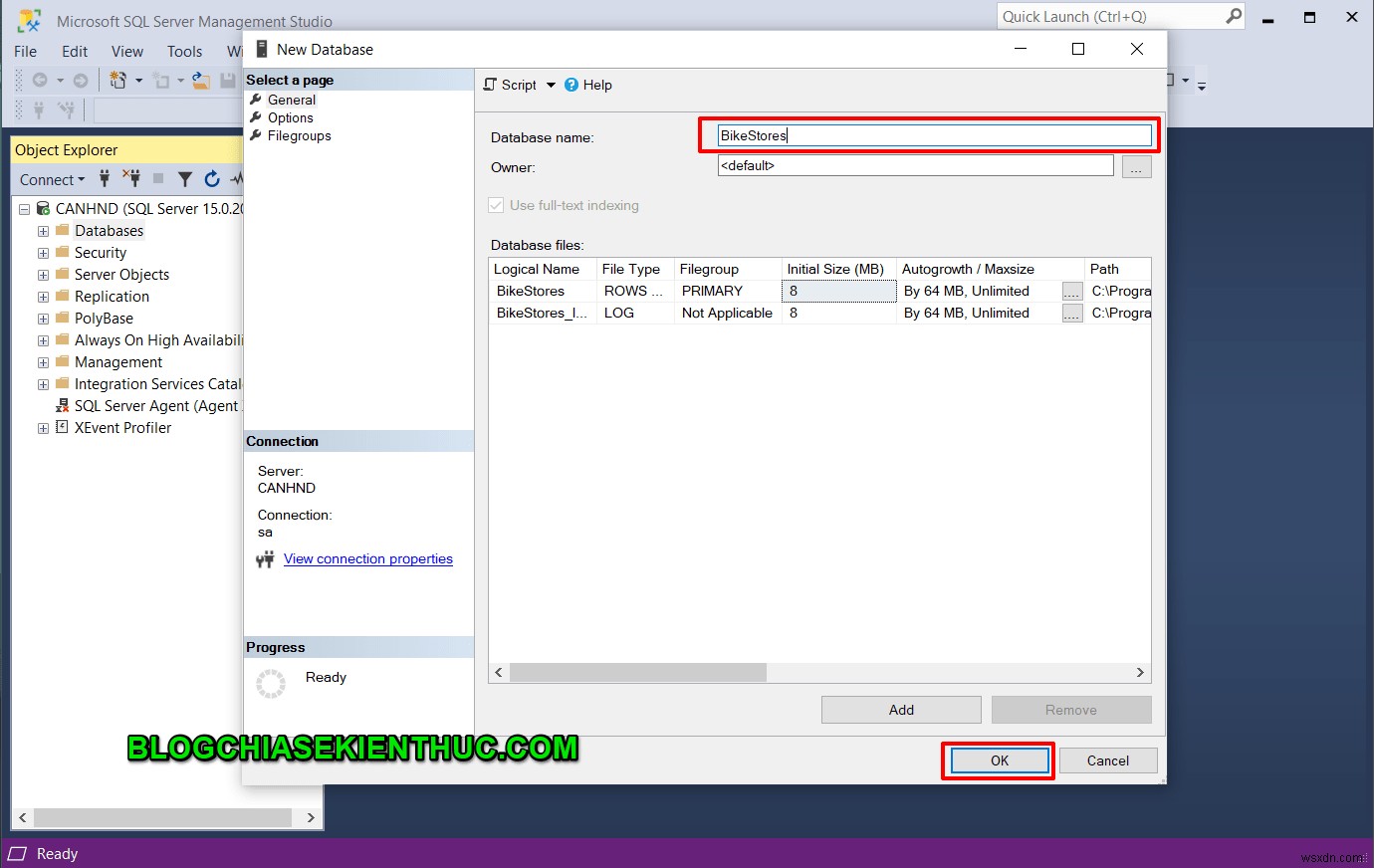The image size is (1374, 868).
Task: Open the Script dropdown arrow
Action: 551,86
